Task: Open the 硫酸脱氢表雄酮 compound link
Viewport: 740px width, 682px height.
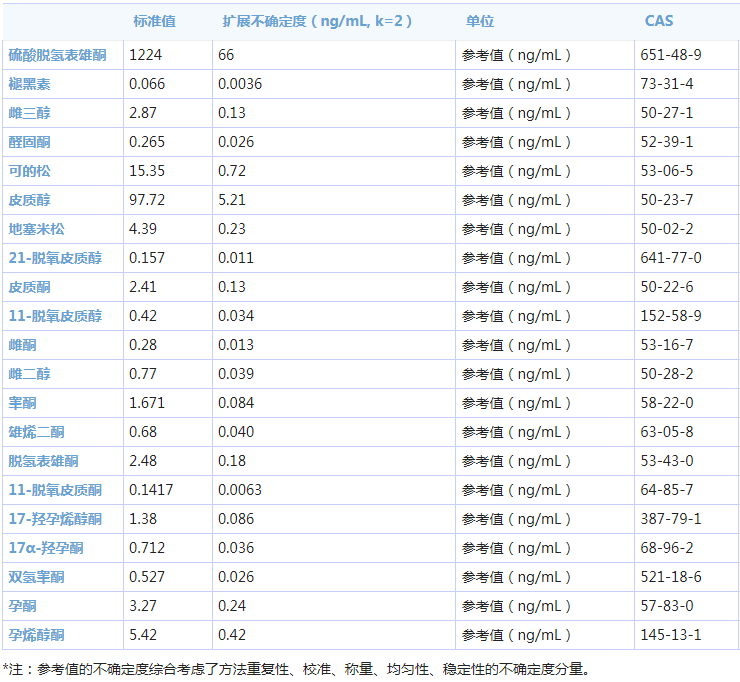Action: (x=58, y=55)
